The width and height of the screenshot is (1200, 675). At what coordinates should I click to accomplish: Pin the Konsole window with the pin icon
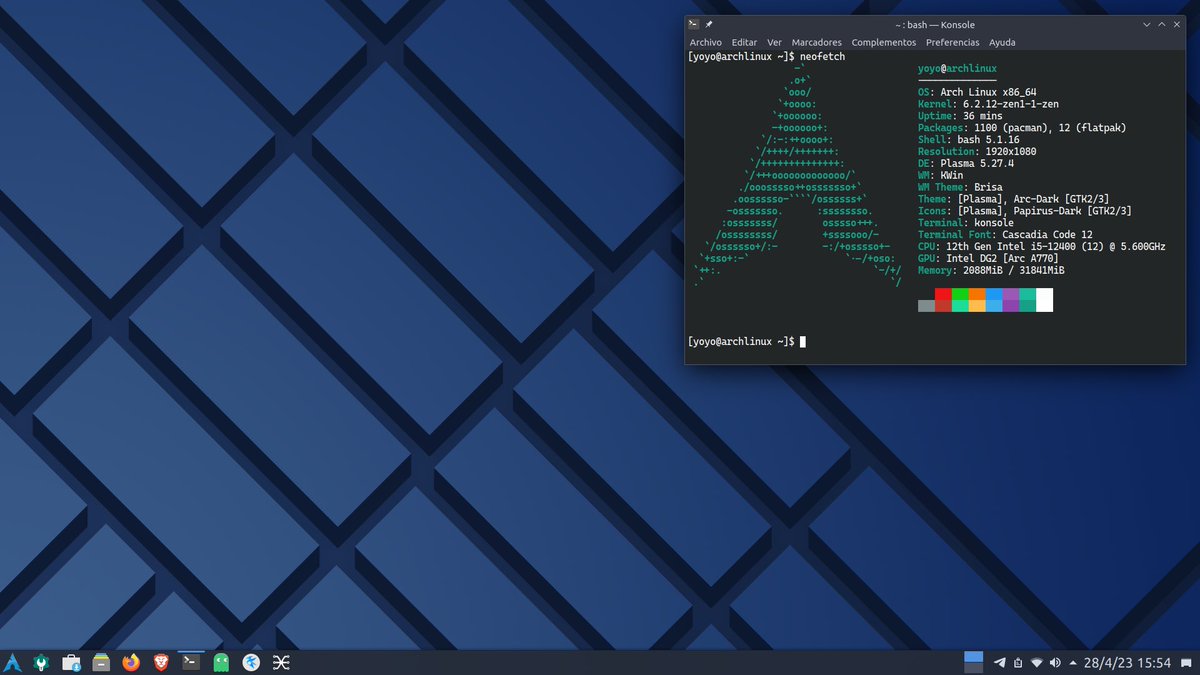(708, 24)
